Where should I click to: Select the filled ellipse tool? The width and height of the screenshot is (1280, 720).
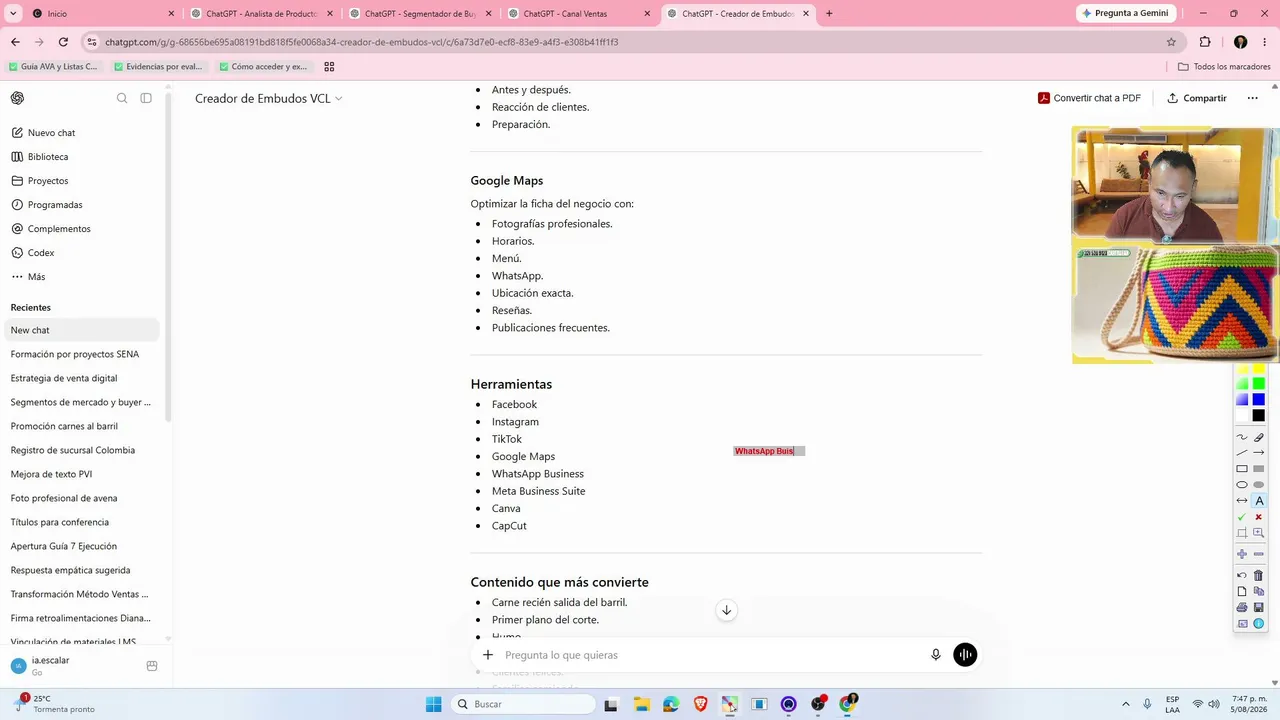point(1259,485)
